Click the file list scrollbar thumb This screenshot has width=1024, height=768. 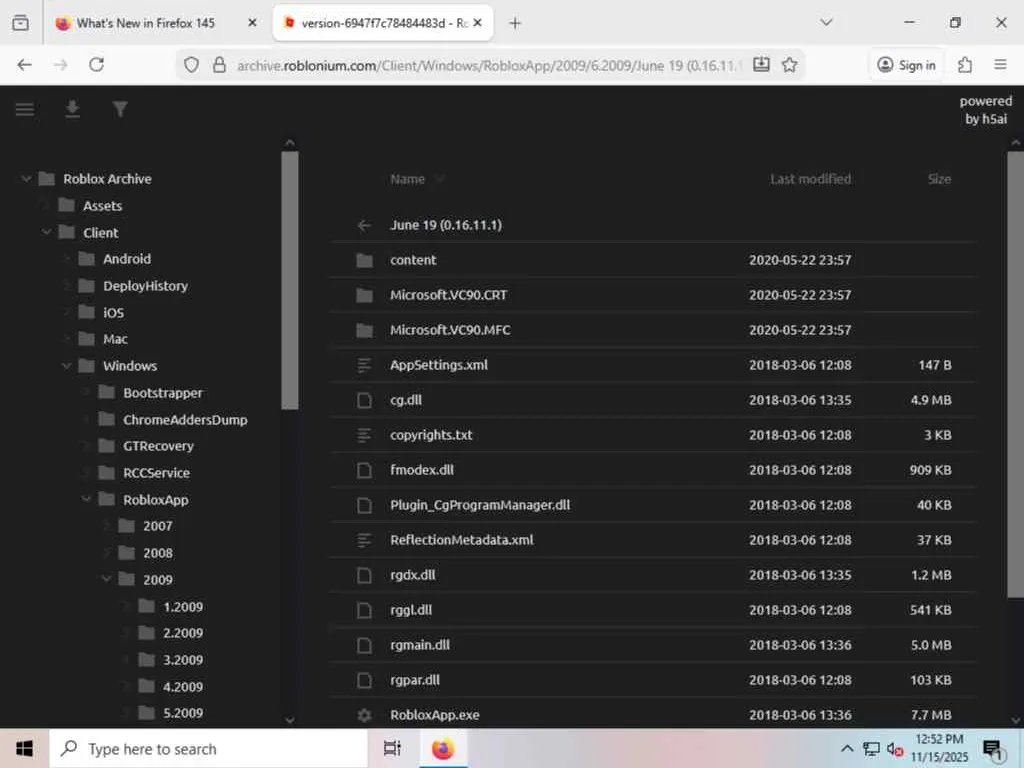(1016, 374)
